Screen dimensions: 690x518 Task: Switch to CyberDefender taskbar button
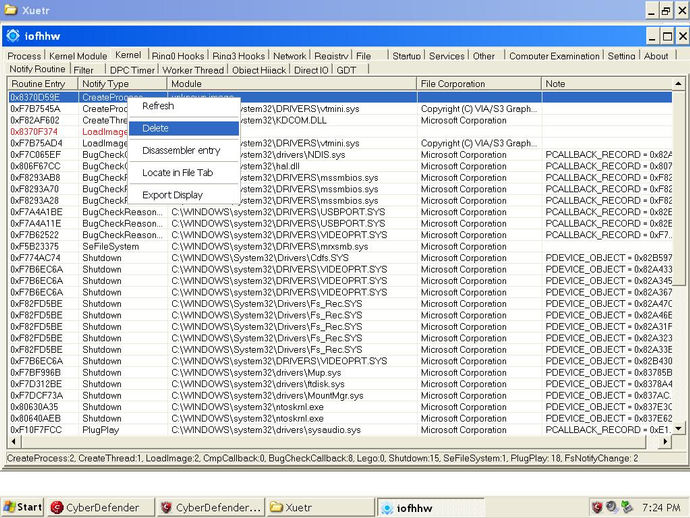(x=101, y=507)
